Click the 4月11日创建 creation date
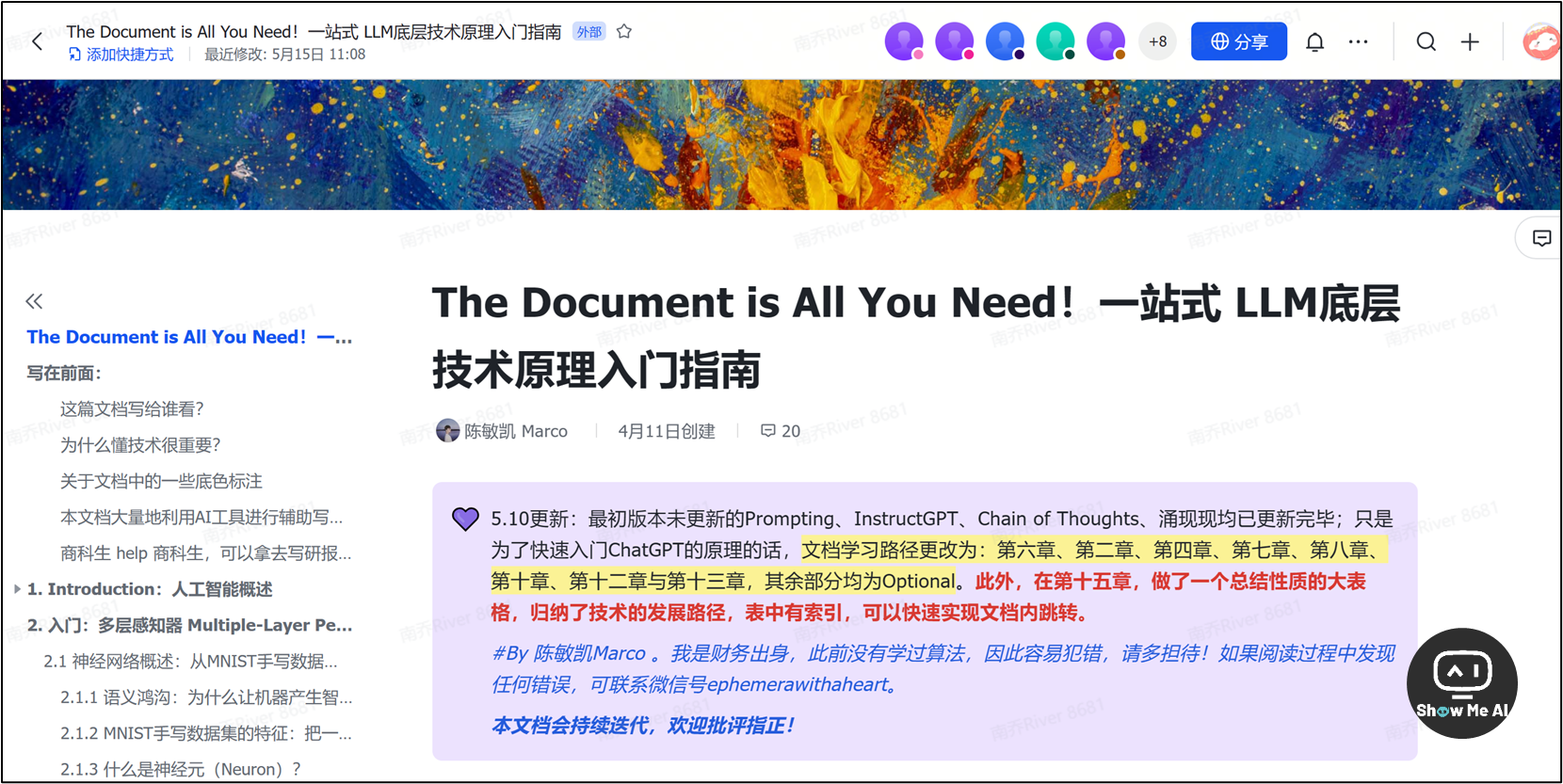Viewport: 1563px width, 784px height. click(667, 431)
